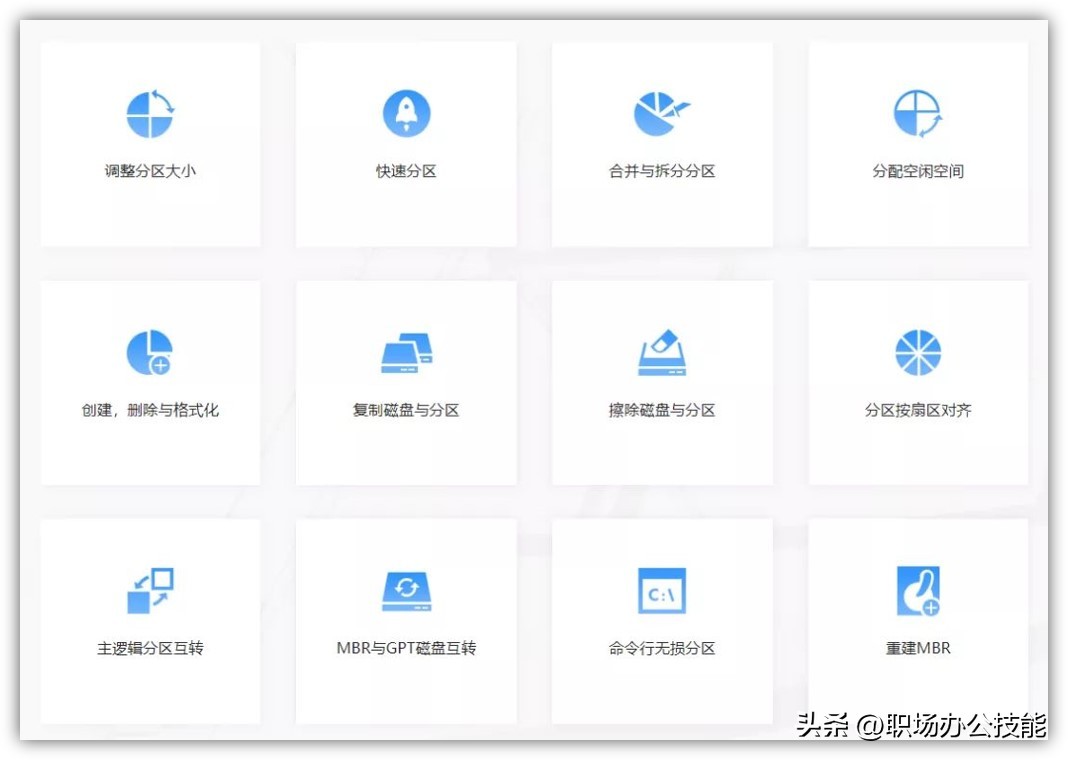Select the 分配空闲空间 allocate icon
This screenshot has height=760, width=1068.
[x=916, y=111]
